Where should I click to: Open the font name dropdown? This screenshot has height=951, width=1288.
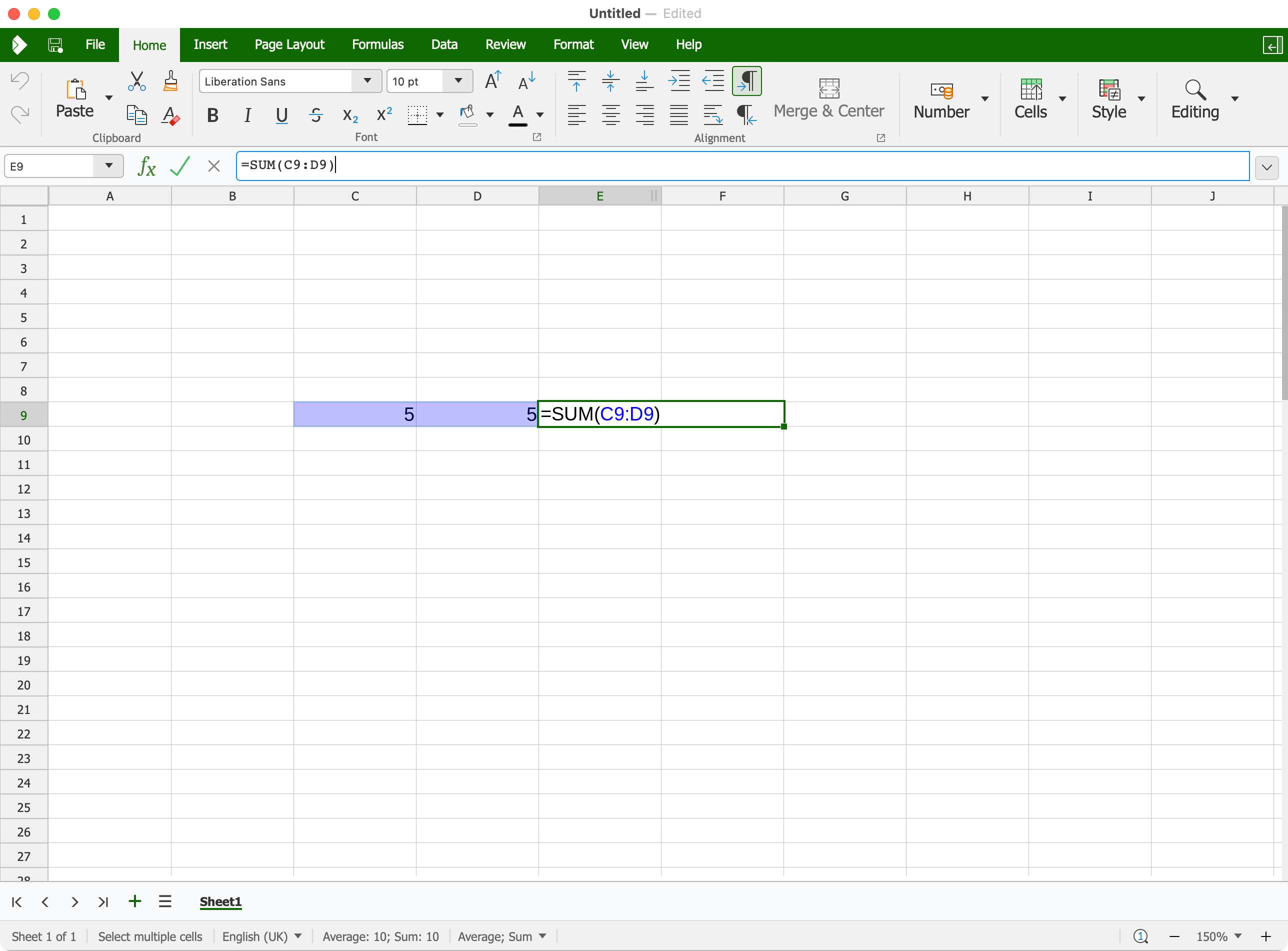tap(366, 81)
